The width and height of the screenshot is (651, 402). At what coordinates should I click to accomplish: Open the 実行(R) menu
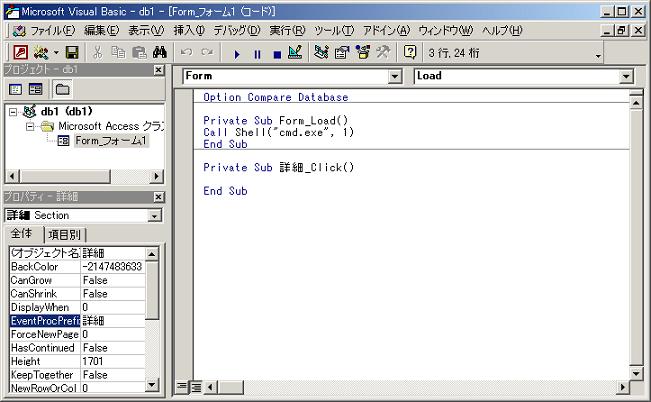pyautogui.click(x=287, y=30)
